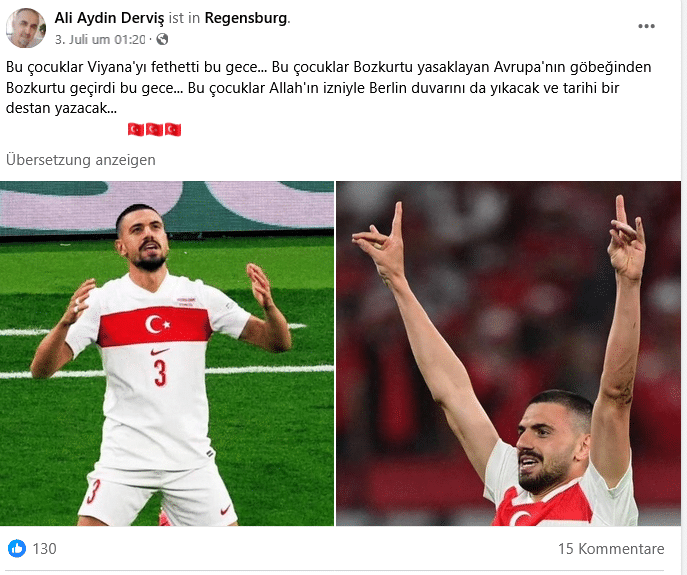
Task: View the 130 reactions count
Action: click(x=45, y=549)
